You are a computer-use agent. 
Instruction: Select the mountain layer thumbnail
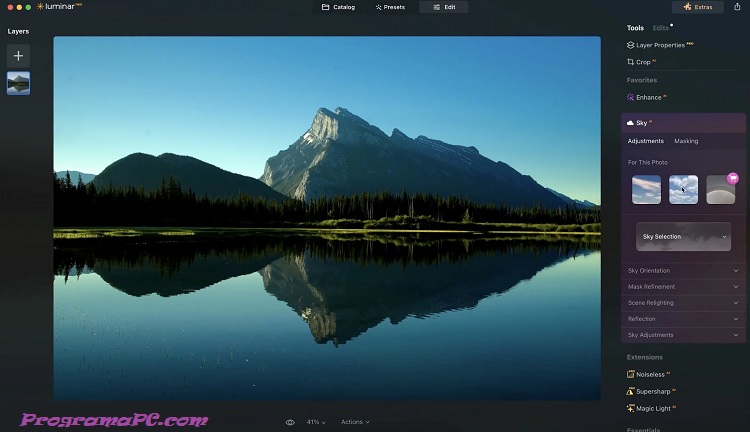18,84
